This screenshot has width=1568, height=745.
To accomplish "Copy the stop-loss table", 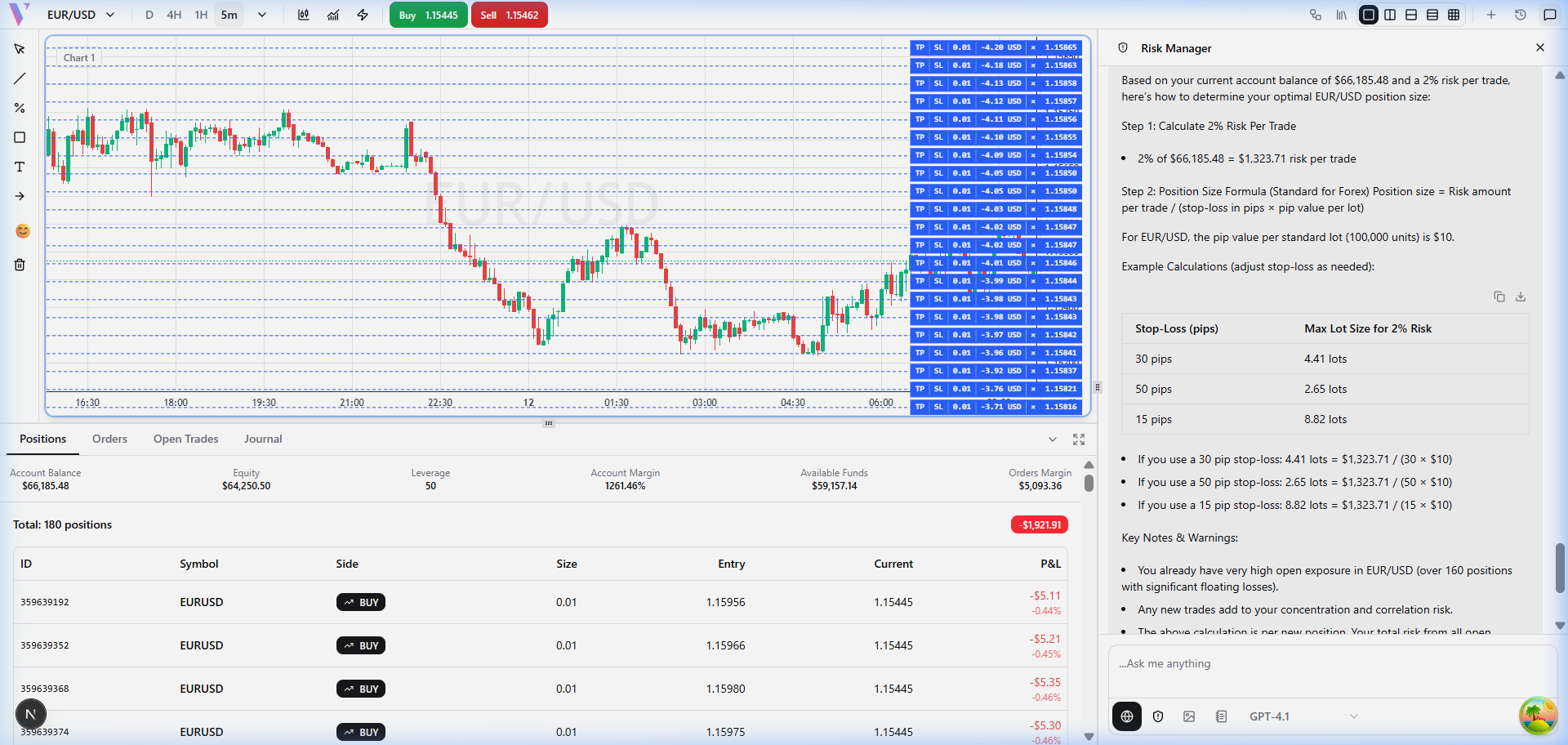I will [1499, 297].
